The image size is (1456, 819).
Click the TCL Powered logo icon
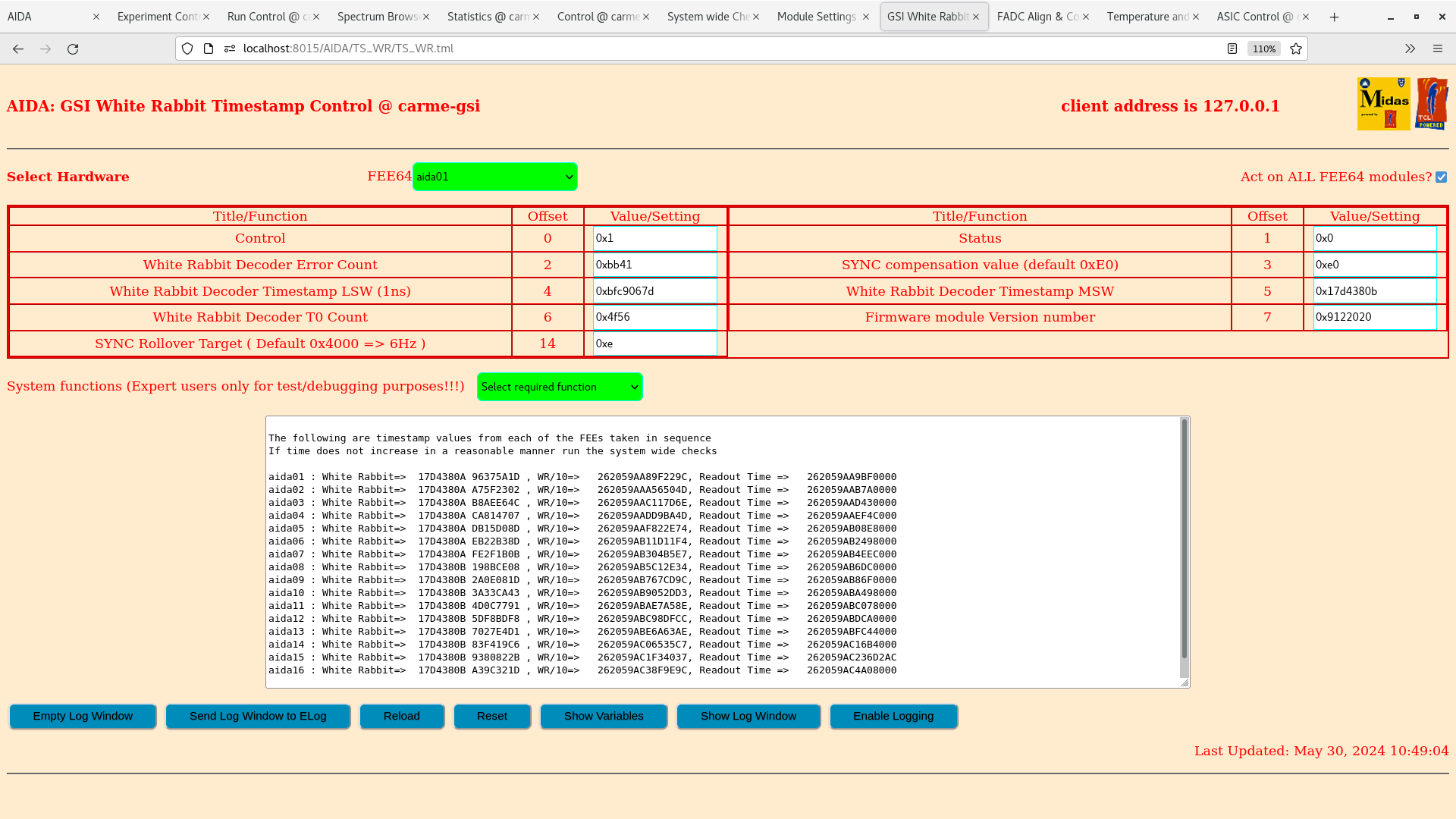(x=1432, y=104)
